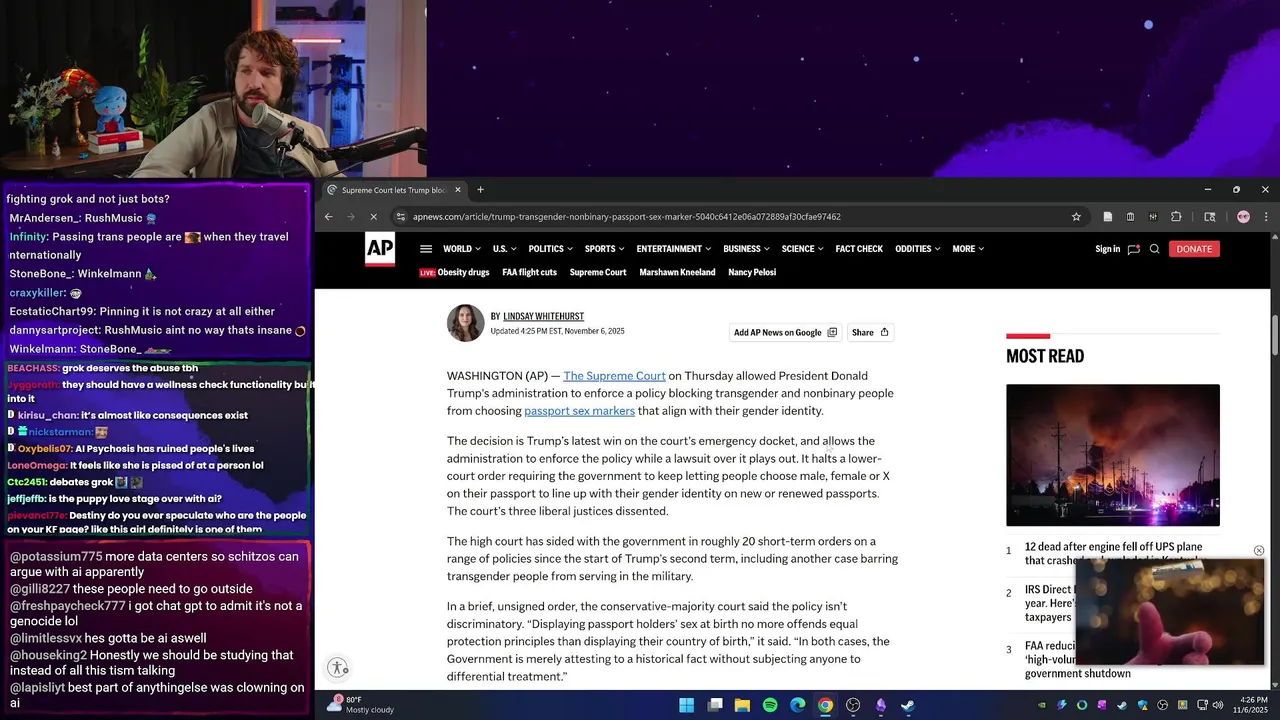Open the Chrome profile avatar

[1243, 217]
